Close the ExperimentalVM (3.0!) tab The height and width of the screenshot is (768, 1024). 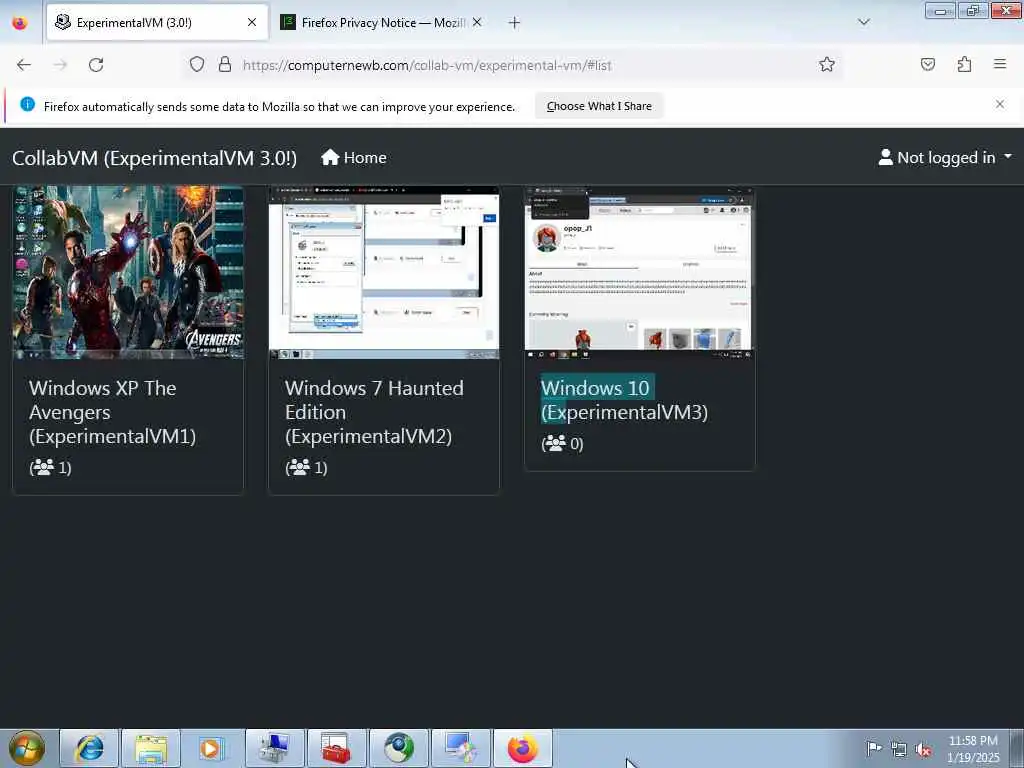point(252,22)
